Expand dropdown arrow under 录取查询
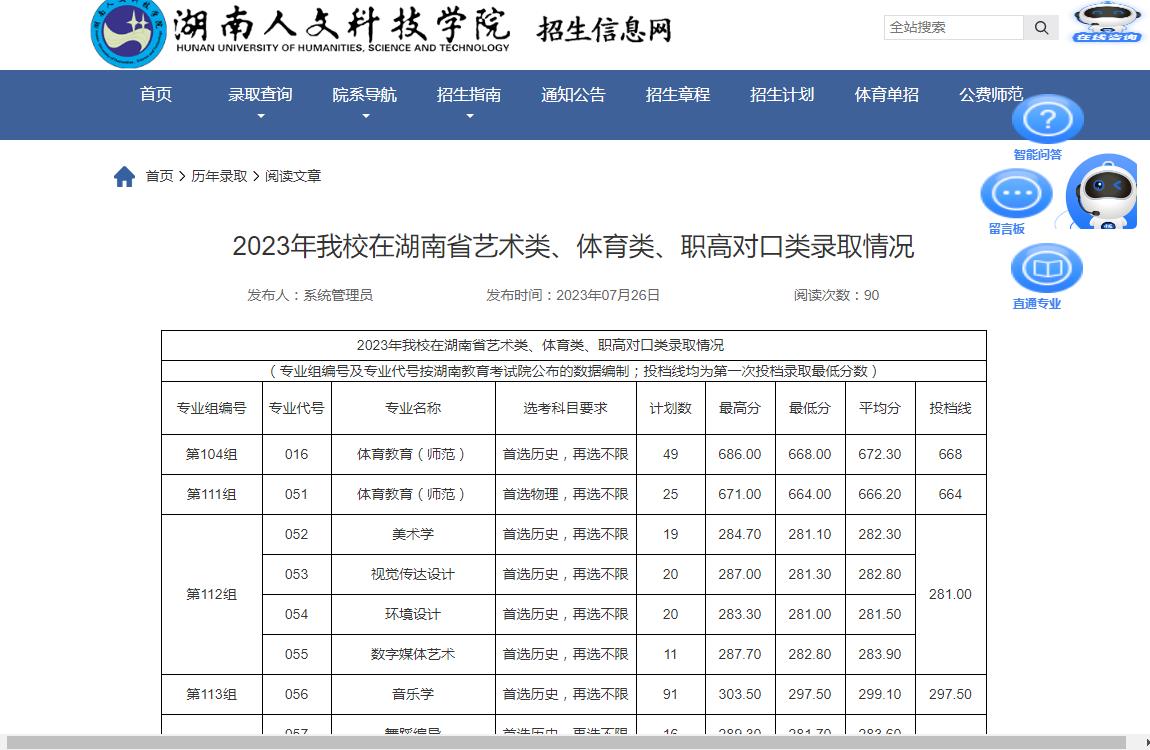The image size is (1150, 750). pos(260,116)
